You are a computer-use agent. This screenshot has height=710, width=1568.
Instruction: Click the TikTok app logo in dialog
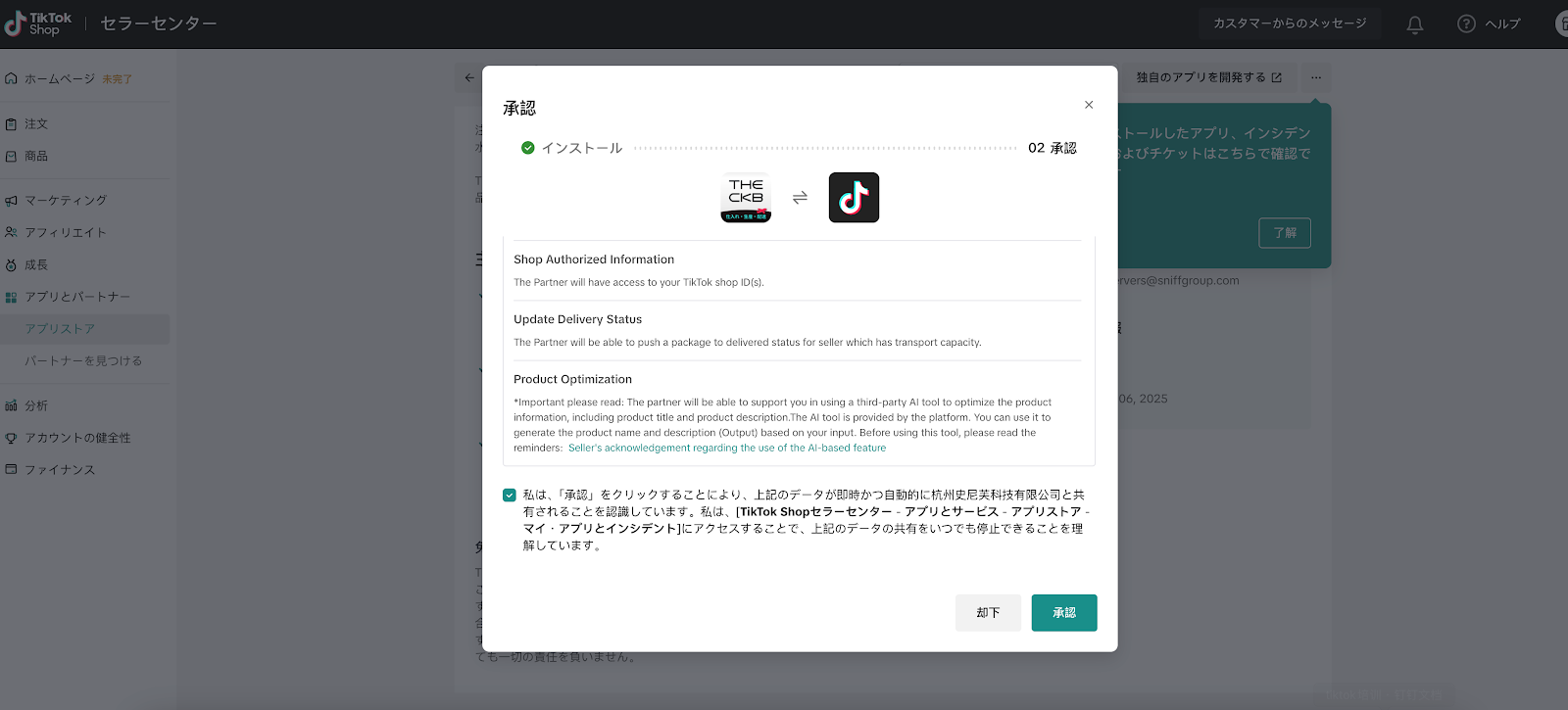pyautogui.click(x=854, y=198)
